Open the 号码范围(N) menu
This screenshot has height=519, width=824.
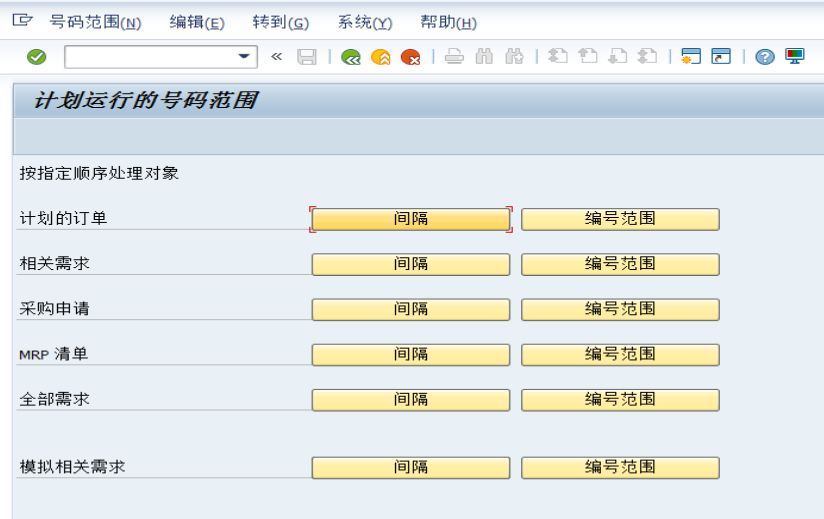[x=95, y=23]
